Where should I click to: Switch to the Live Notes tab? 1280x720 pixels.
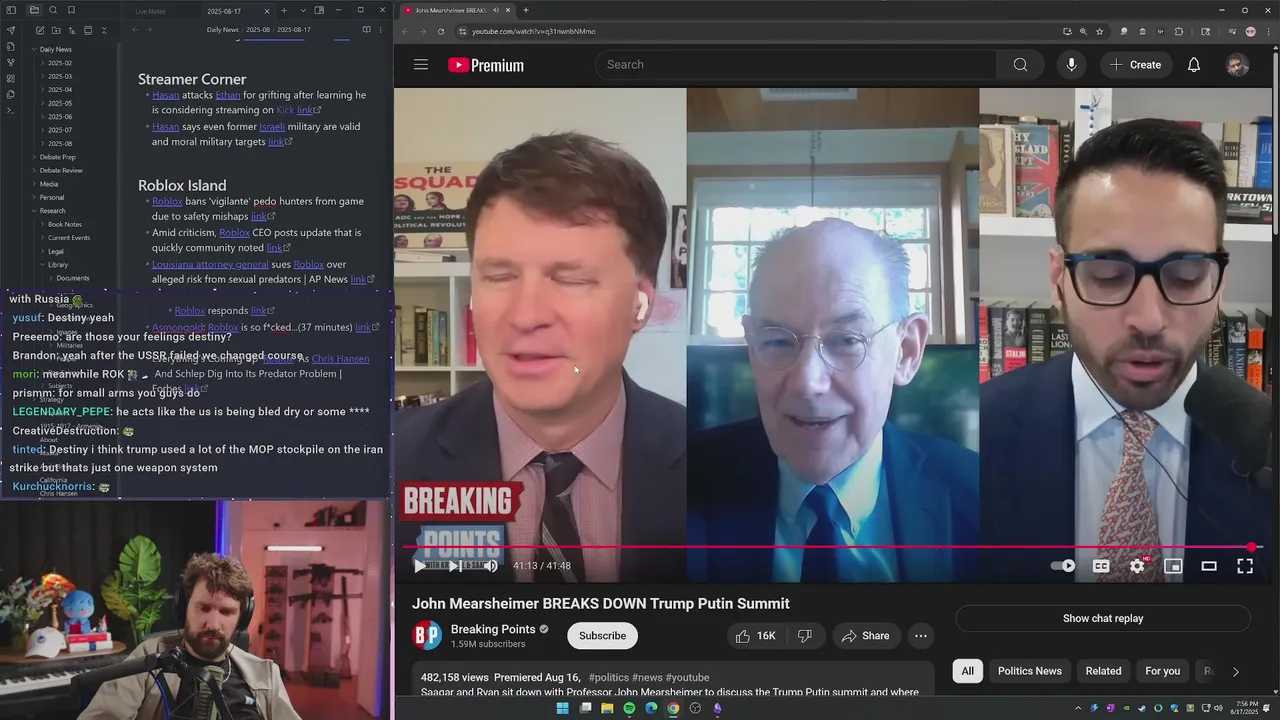150,11
